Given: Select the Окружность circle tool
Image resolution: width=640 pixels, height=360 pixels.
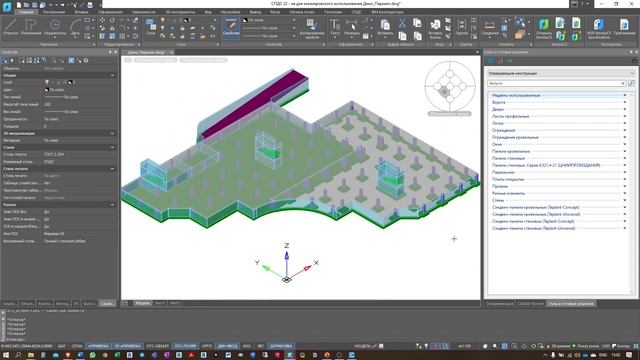Looking at the screenshot, I should [x=55, y=27].
